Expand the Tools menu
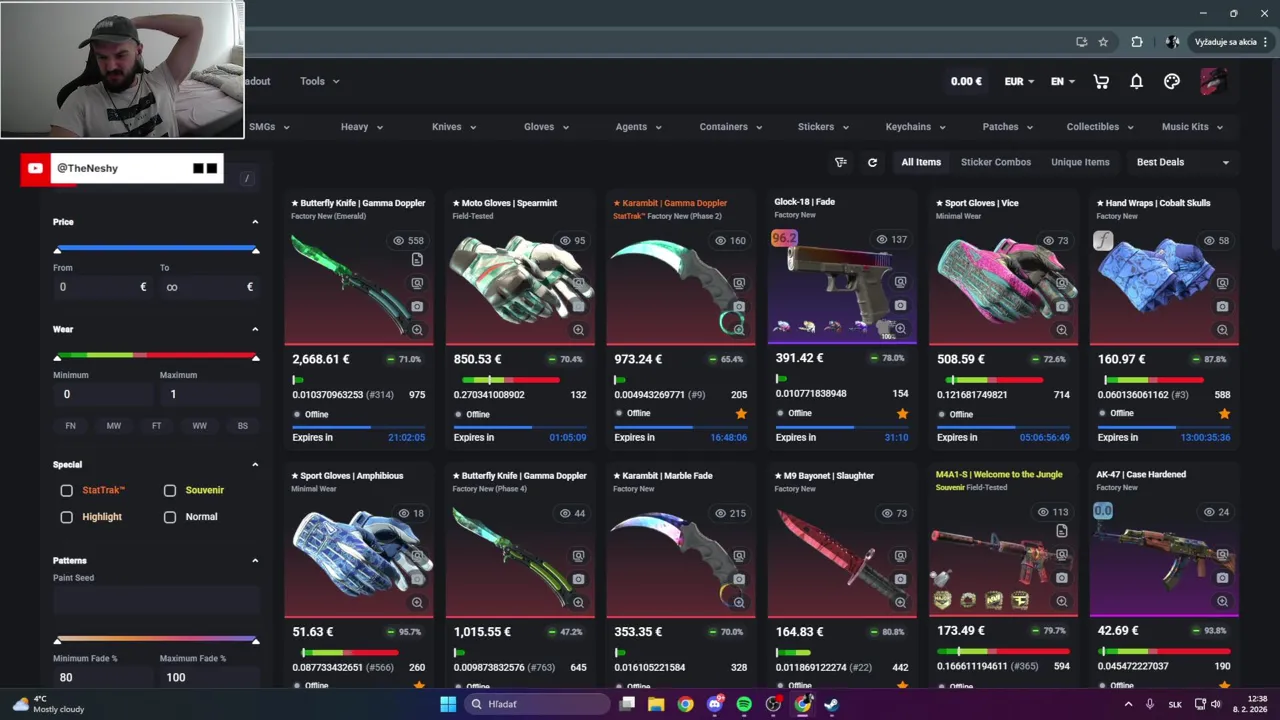The width and height of the screenshot is (1280, 720). pyautogui.click(x=319, y=82)
